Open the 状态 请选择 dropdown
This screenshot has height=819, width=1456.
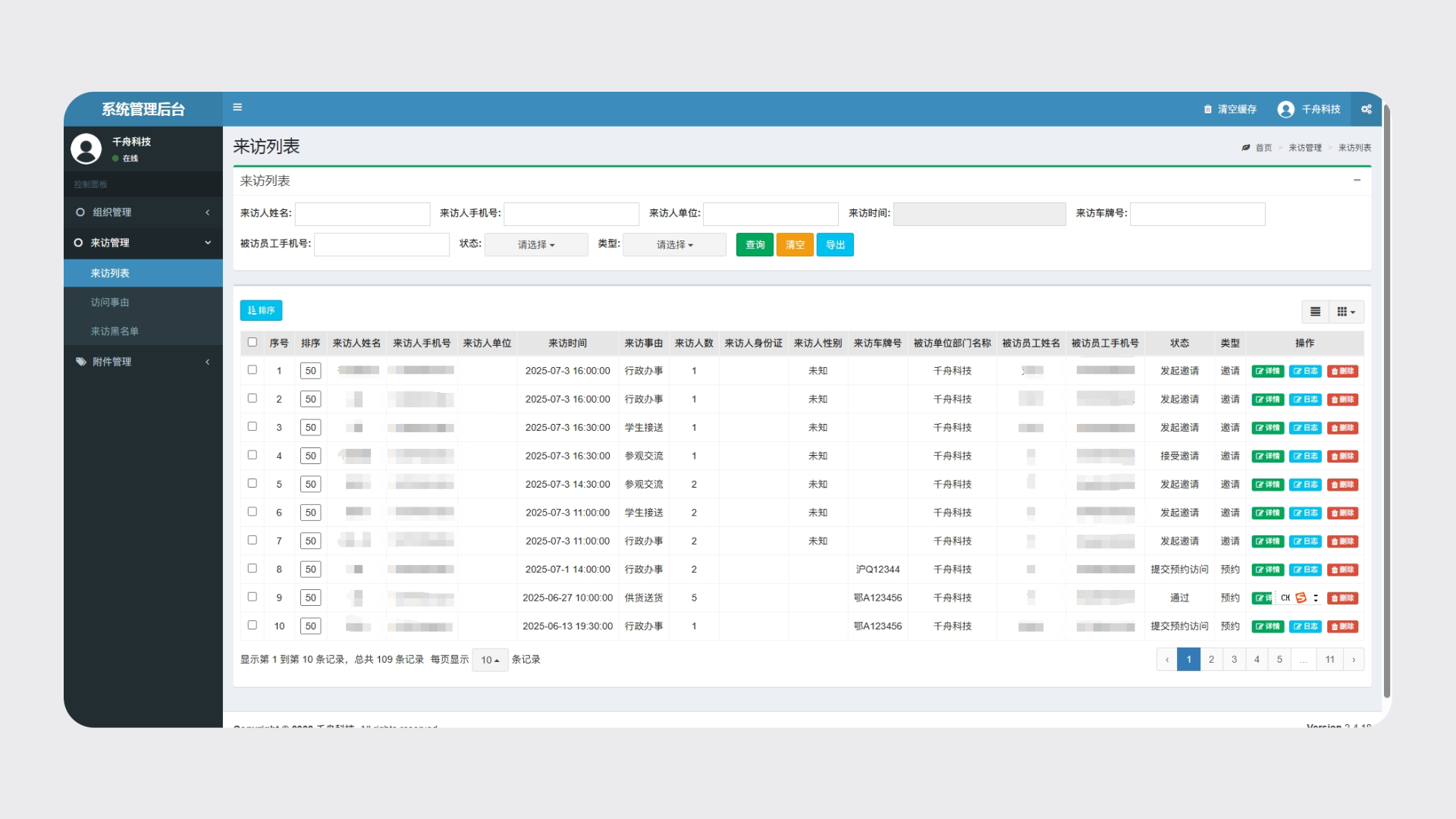coord(536,244)
